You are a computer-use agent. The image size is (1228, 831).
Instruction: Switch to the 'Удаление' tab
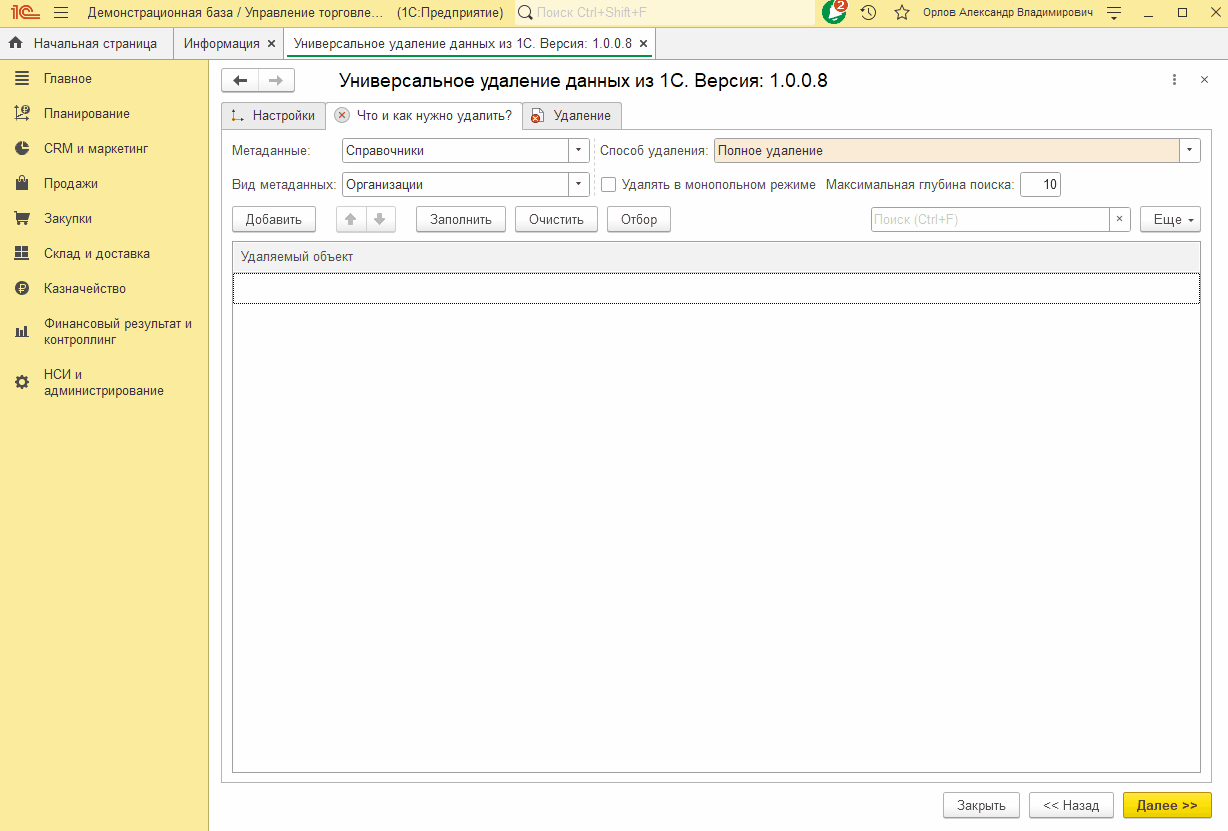572,116
